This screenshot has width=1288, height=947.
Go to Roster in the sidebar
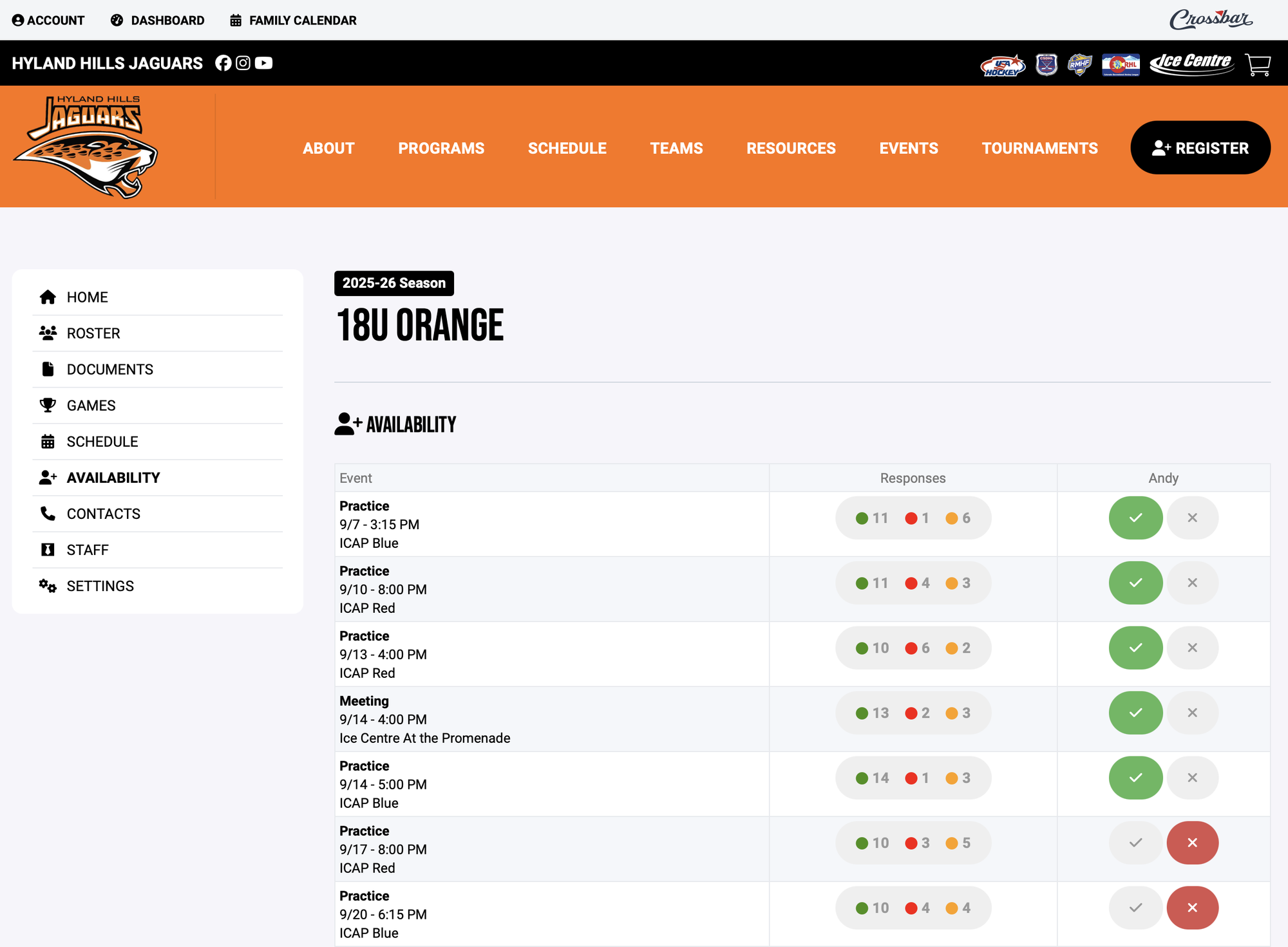93,333
